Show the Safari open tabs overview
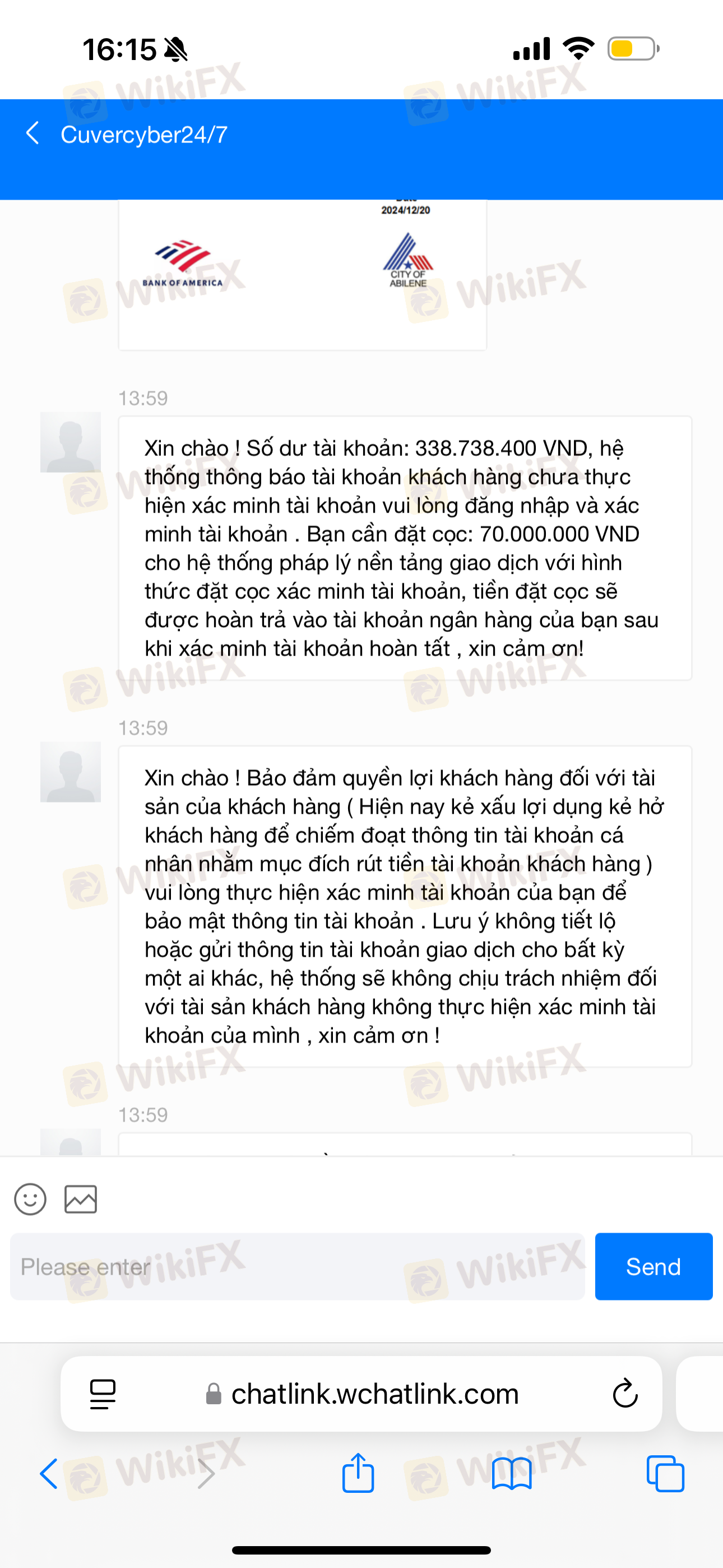723x1568 pixels. 666,1474
